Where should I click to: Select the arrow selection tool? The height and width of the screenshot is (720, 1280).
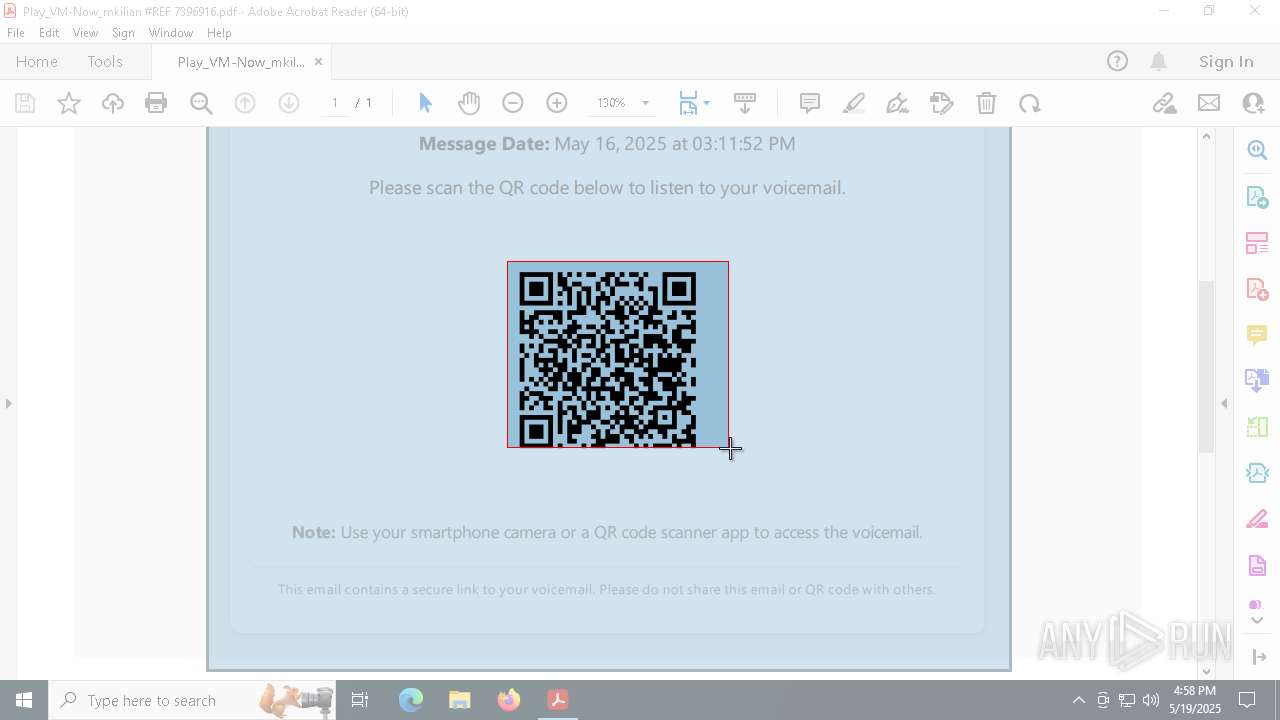point(425,103)
